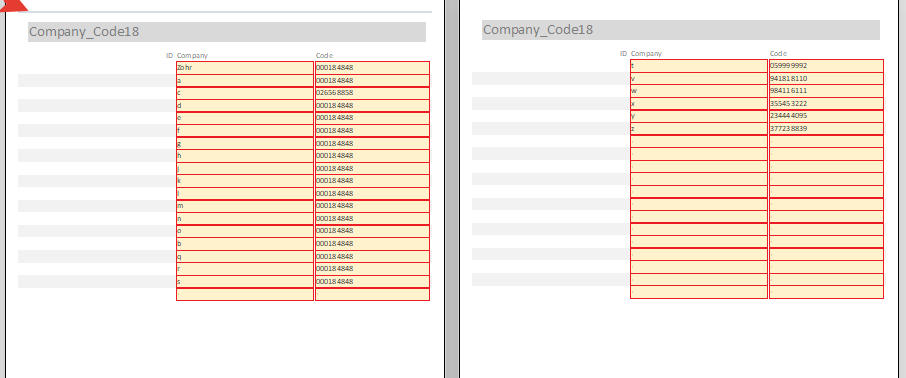
Task: Select the code cell 026568858
Action: coord(372,93)
